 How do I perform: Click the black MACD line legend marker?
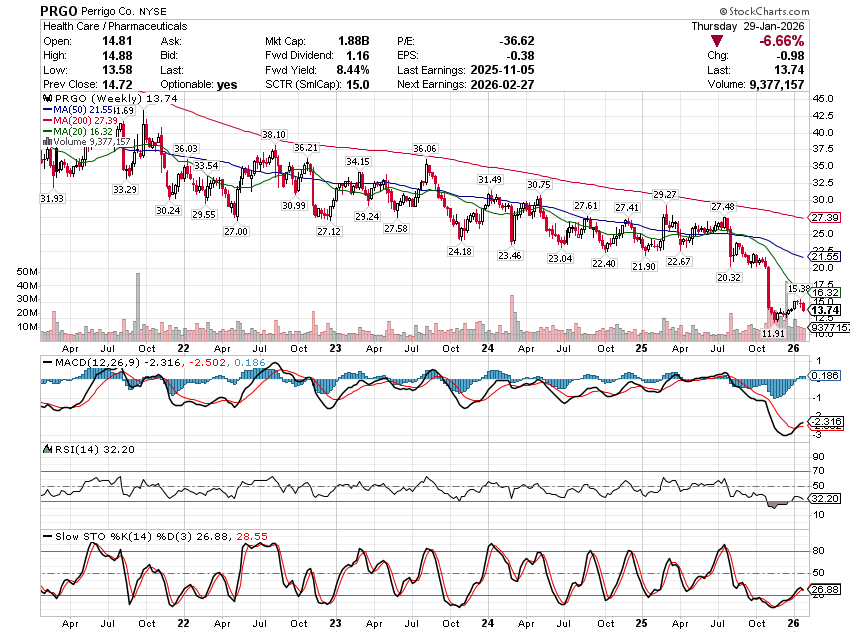(45, 361)
